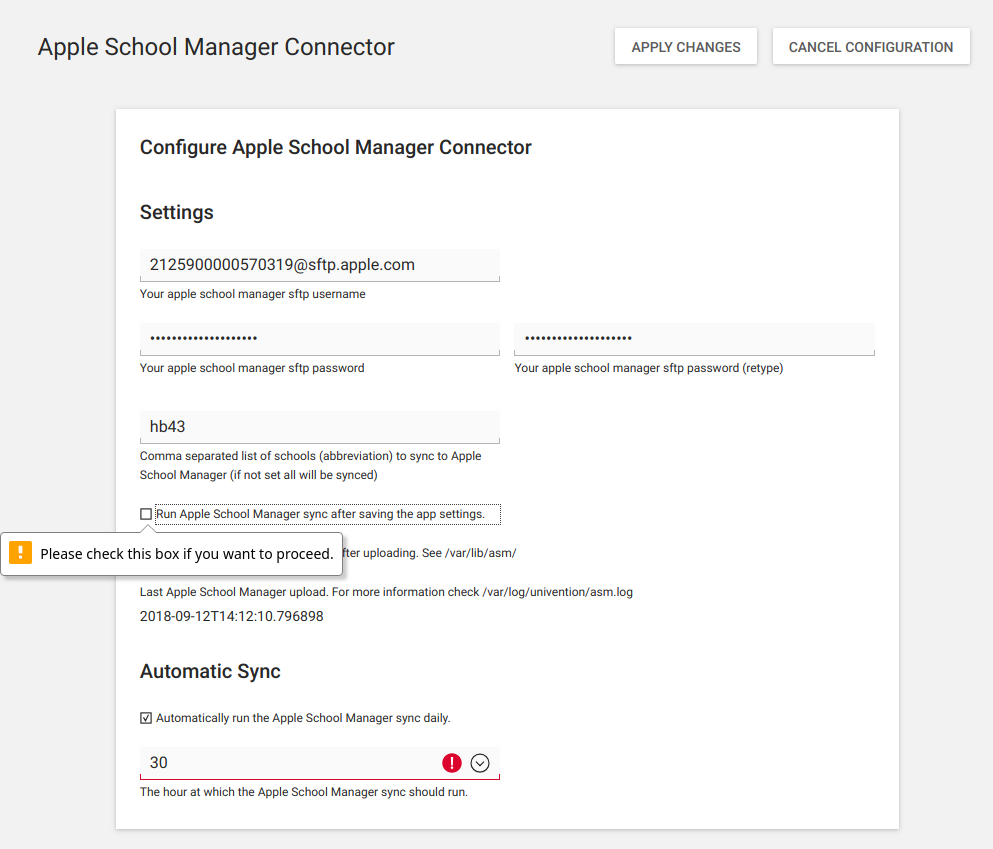Image resolution: width=993 pixels, height=849 pixels.
Task: Enable the run sync after saving checkbox
Action: [x=147, y=514]
